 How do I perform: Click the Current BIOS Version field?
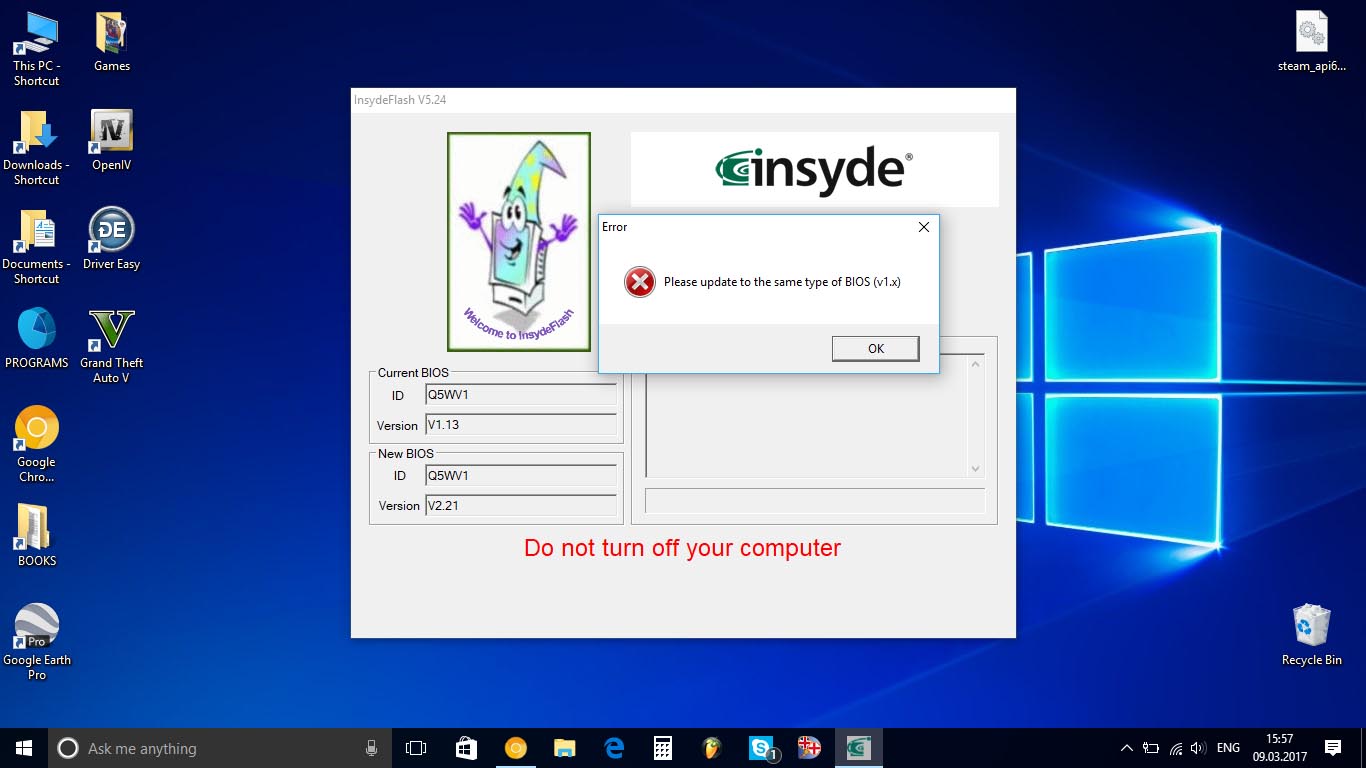tap(521, 425)
